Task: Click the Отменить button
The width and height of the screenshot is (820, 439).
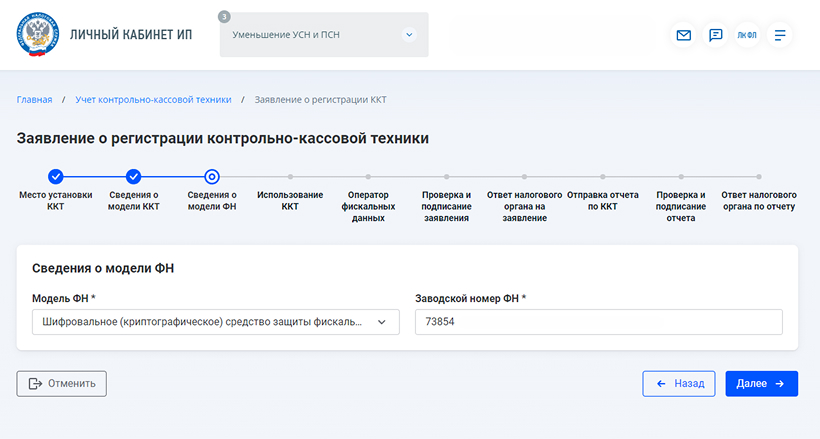Action: tap(62, 383)
